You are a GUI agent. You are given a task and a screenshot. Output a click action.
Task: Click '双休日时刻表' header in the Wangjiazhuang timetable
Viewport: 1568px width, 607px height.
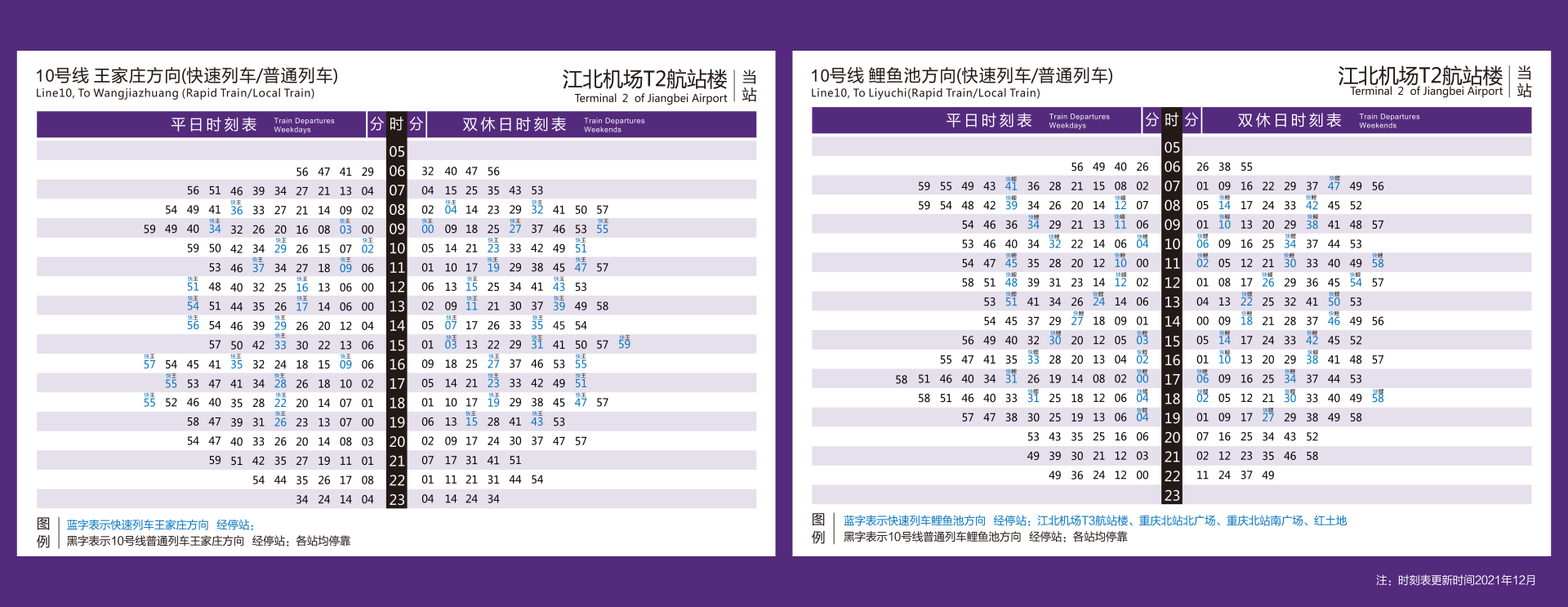514,124
